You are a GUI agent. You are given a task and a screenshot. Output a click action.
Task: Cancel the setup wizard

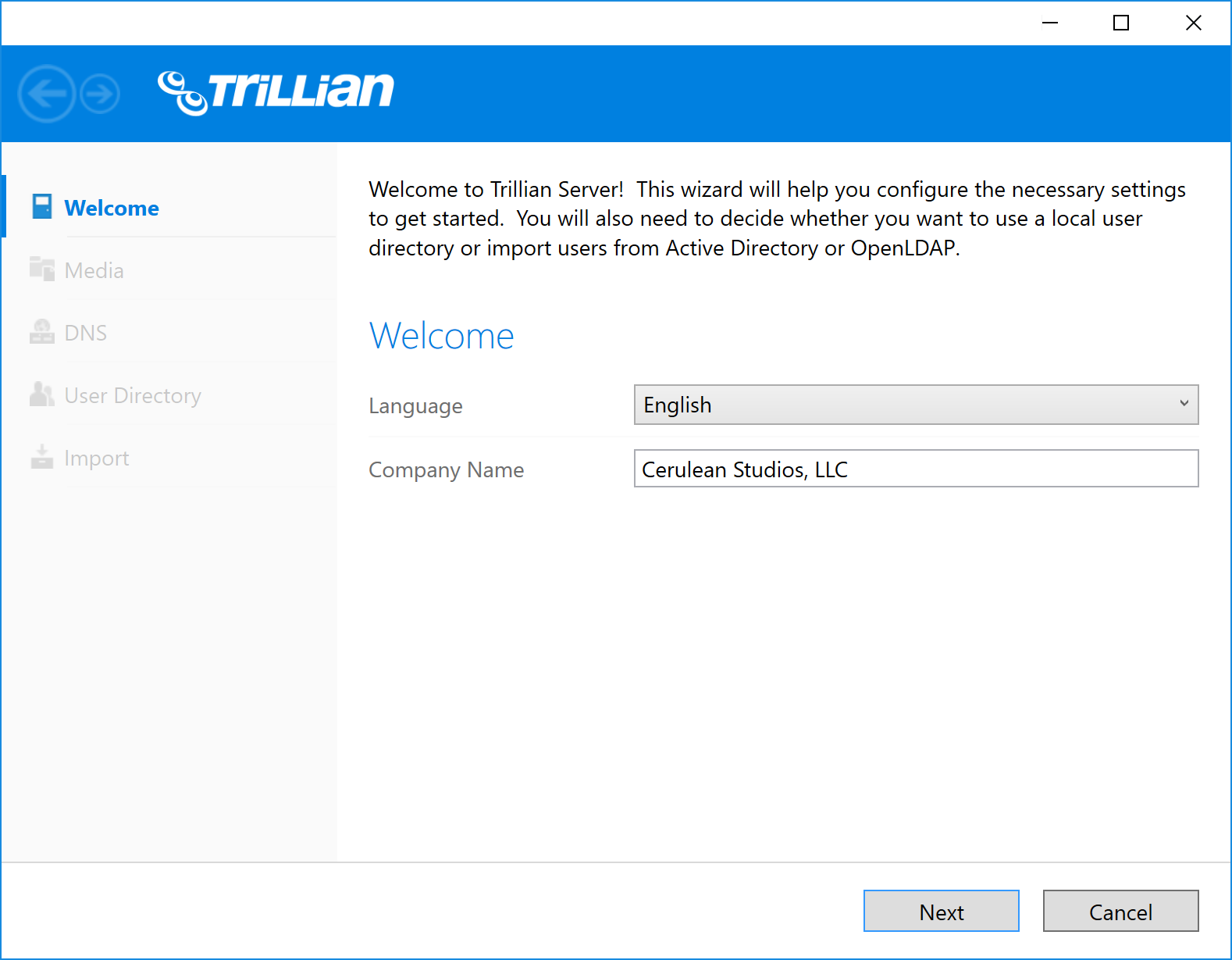click(x=1120, y=911)
